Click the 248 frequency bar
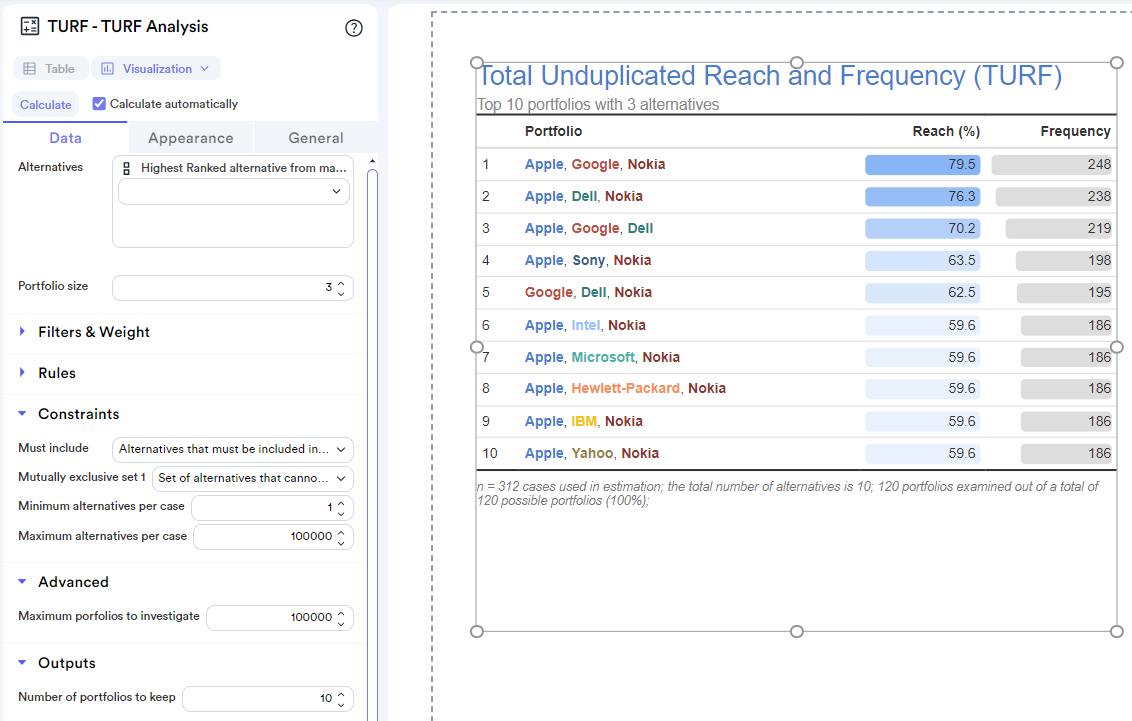This screenshot has width=1132, height=721. [1051, 165]
